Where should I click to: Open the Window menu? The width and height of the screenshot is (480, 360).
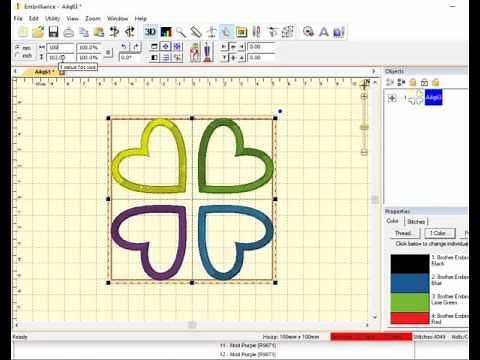tap(117, 18)
